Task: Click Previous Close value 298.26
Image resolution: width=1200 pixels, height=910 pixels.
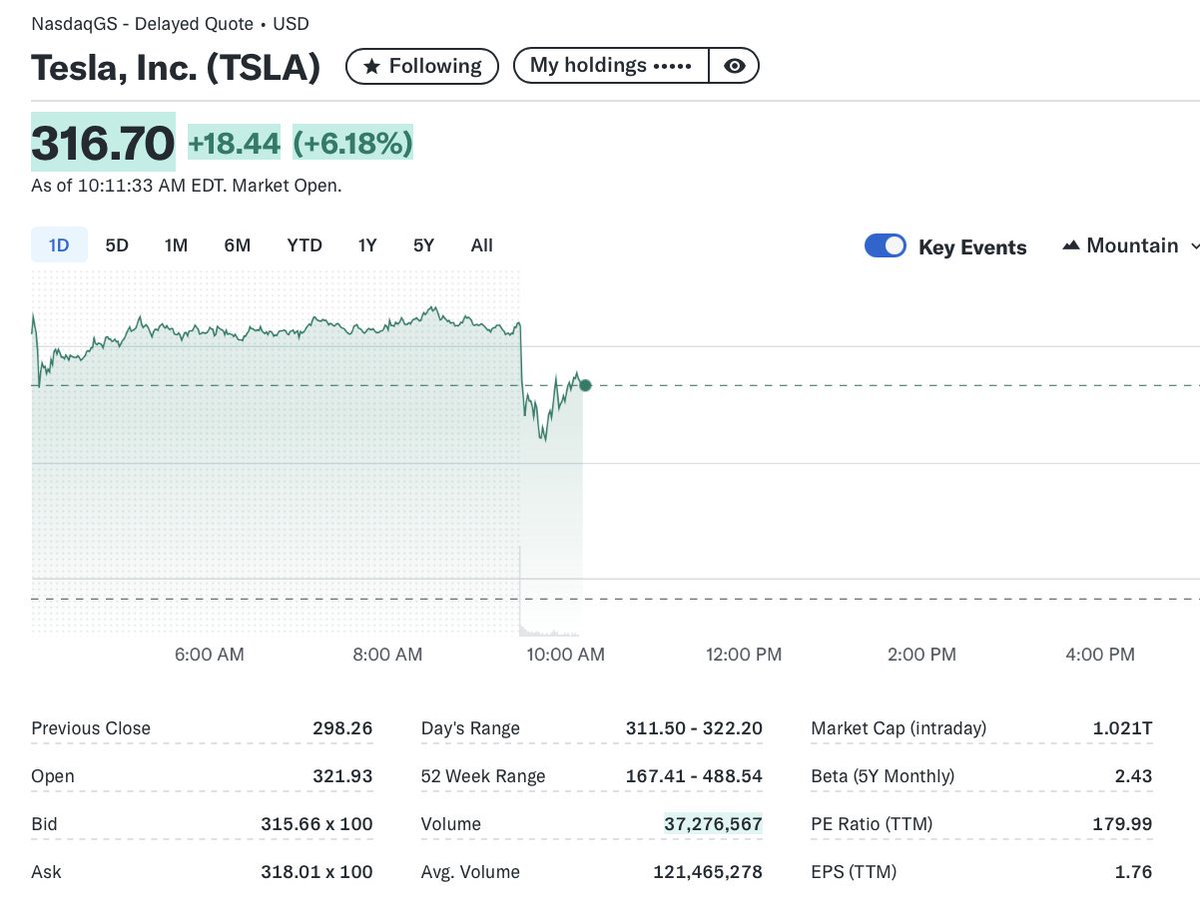Action: coord(342,728)
